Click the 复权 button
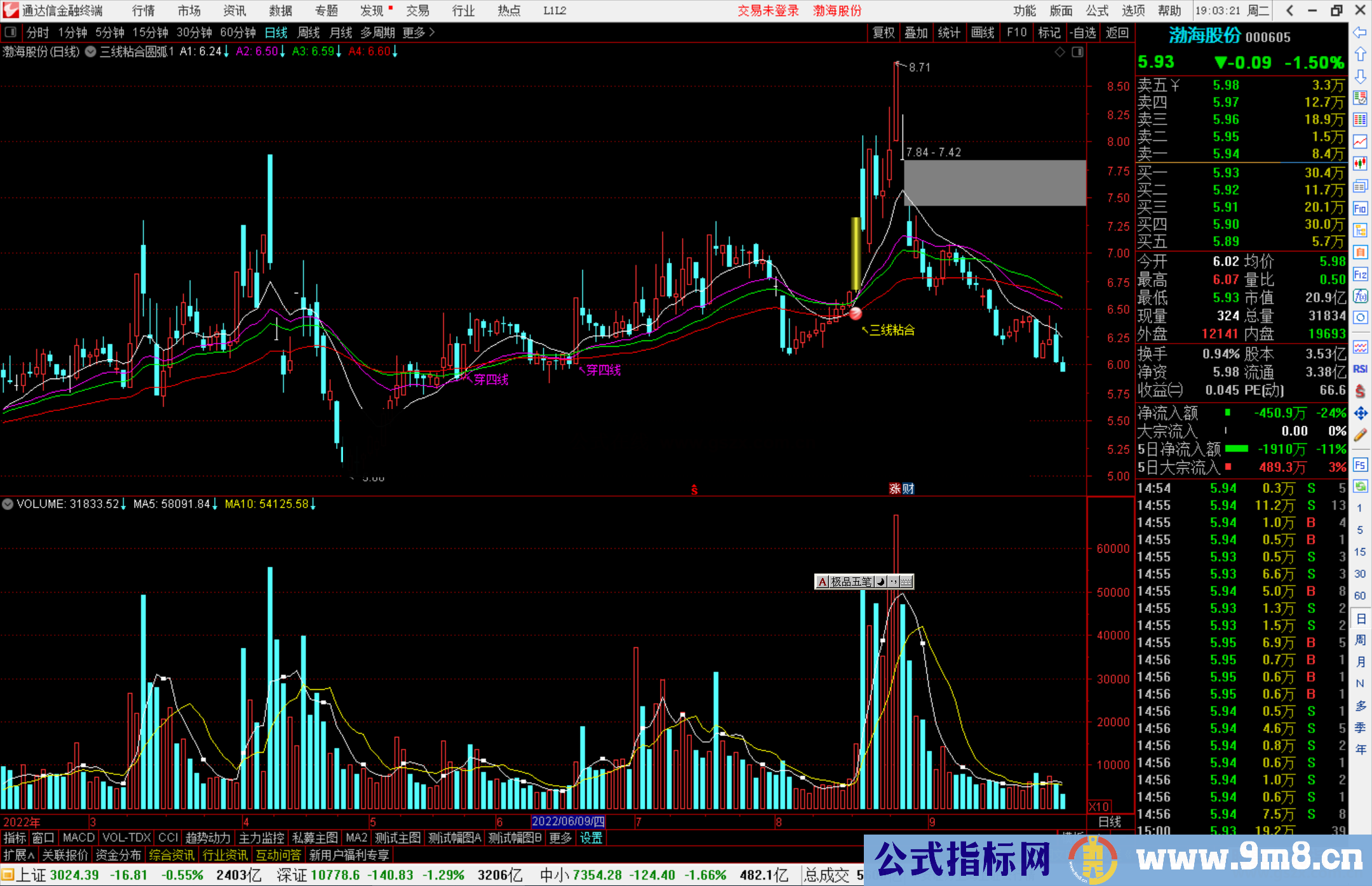This screenshot has width=1372, height=886. tap(883, 32)
